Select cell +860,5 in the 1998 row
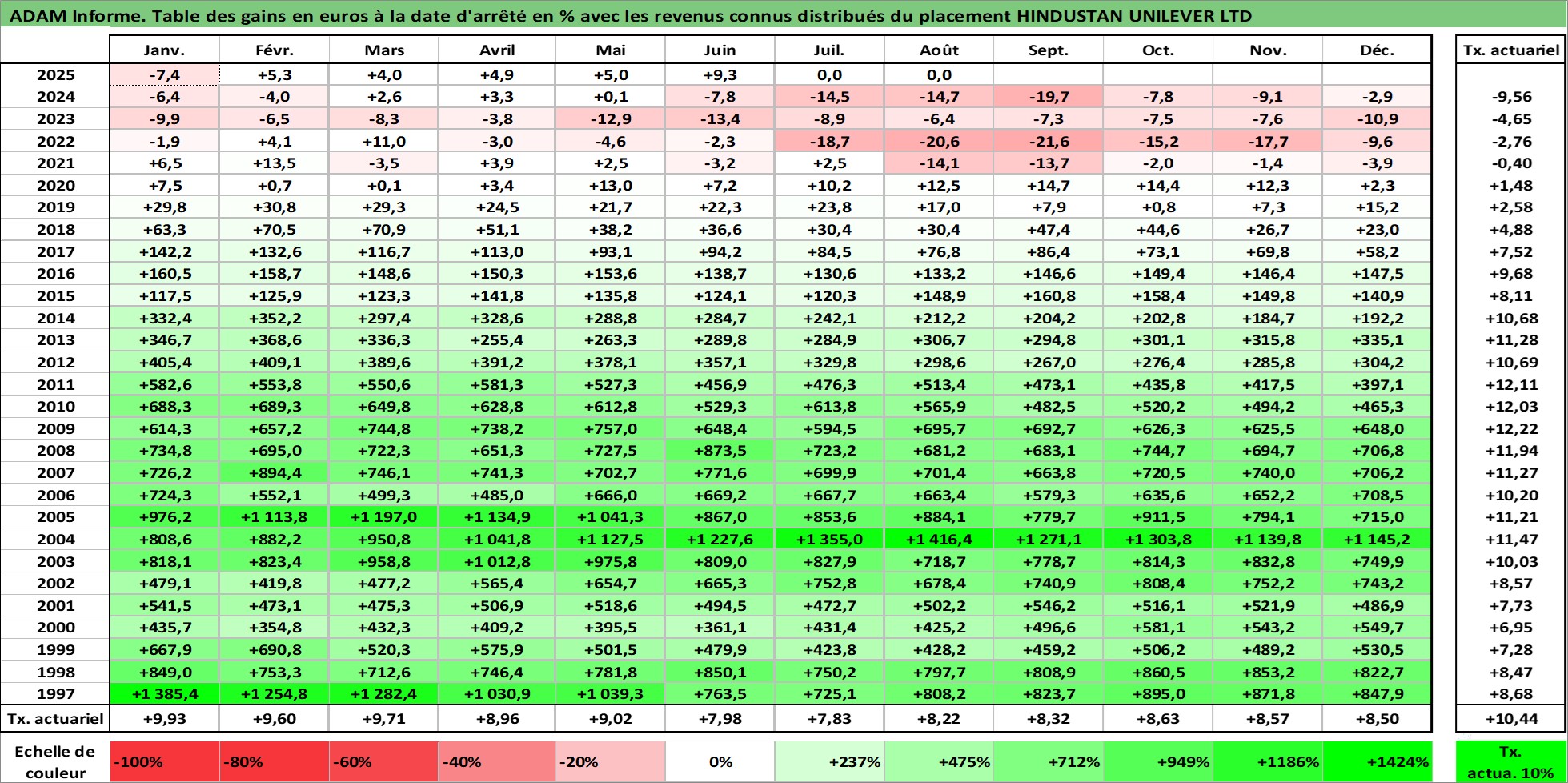1568x783 pixels. 1158,673
